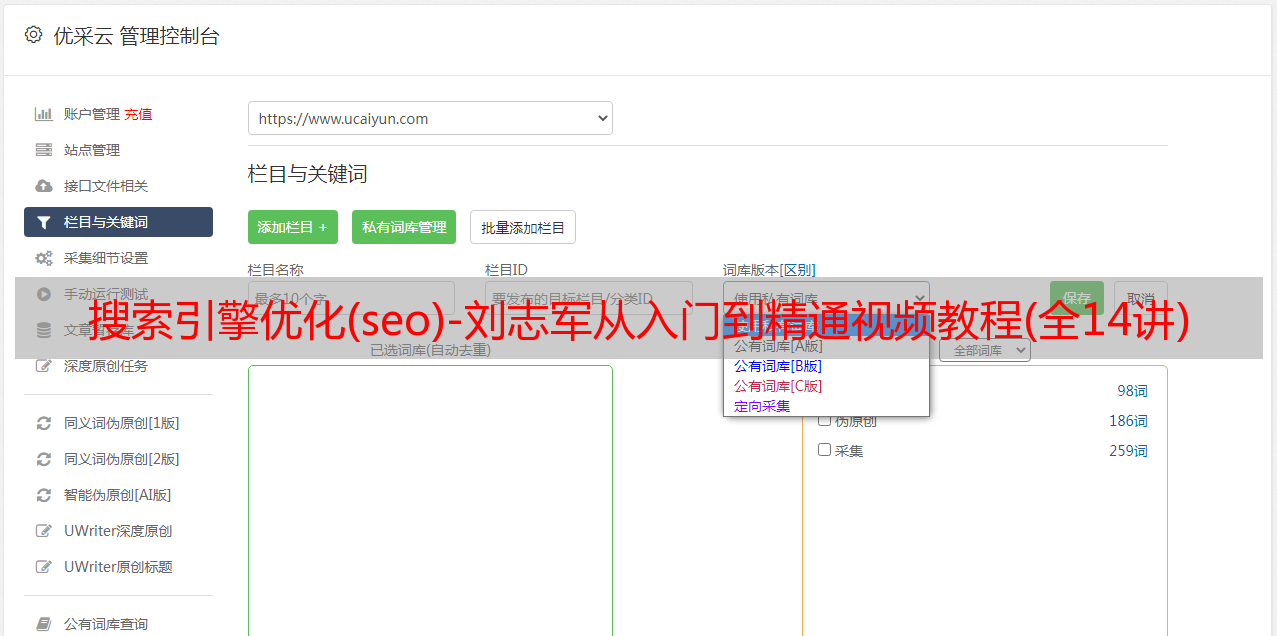Screen dimensions: 1277x636
Task: Click the empty 已选词库 list box
Action: 430,500
